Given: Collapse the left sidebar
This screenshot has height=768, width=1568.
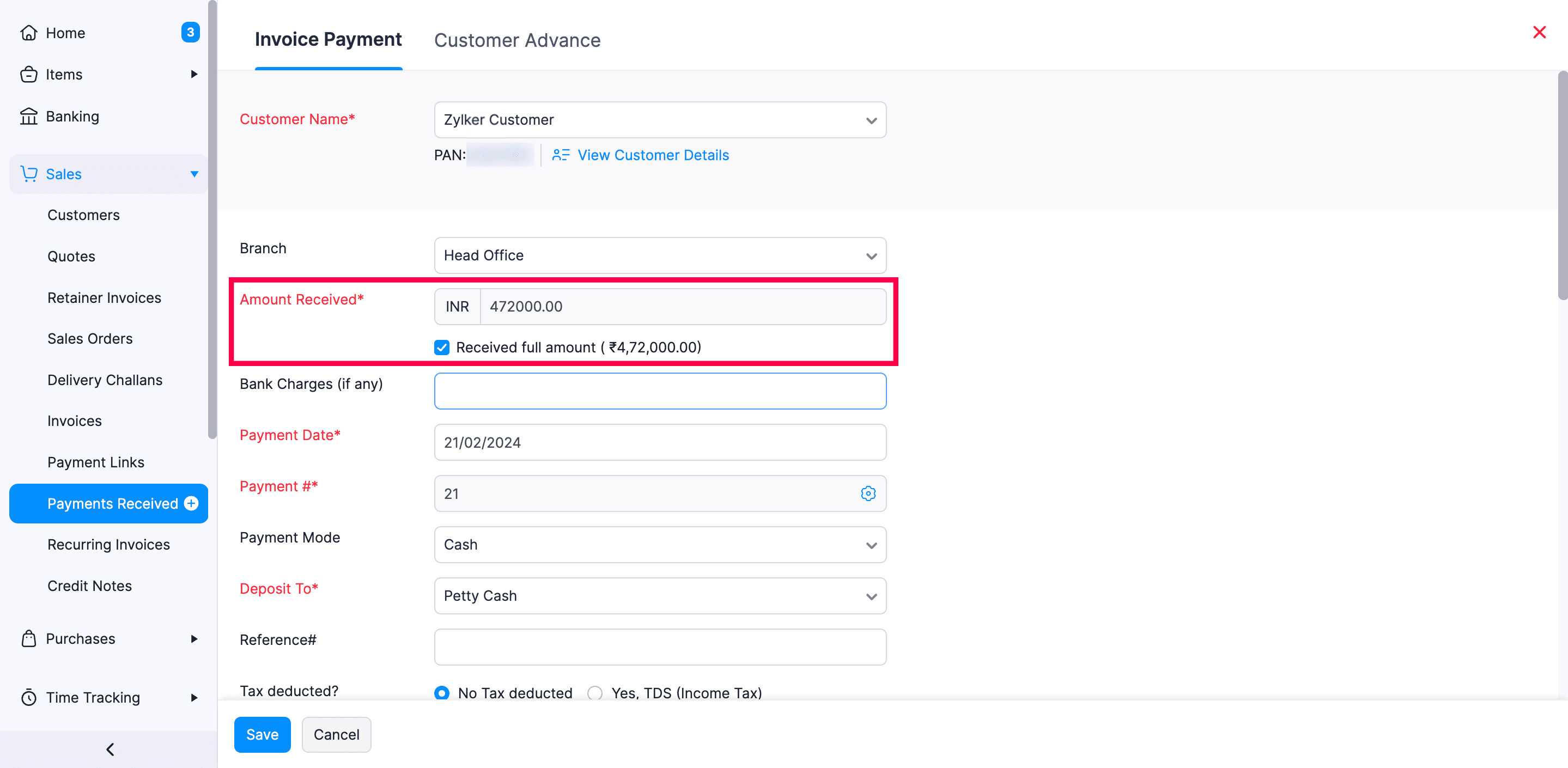Looking at the screenshot, I should tap(110, 749).
